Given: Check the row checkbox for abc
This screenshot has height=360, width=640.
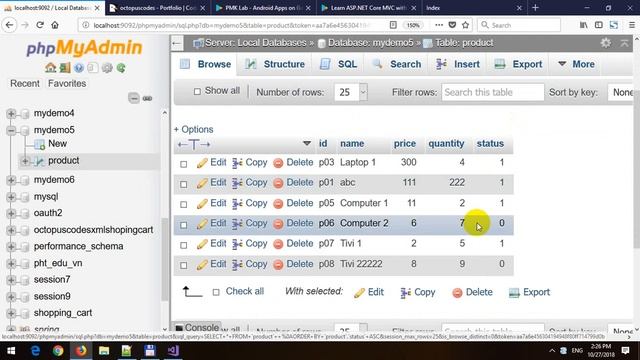Looking at the screenshot, I should pyautogui.click(x=184, y=184).
